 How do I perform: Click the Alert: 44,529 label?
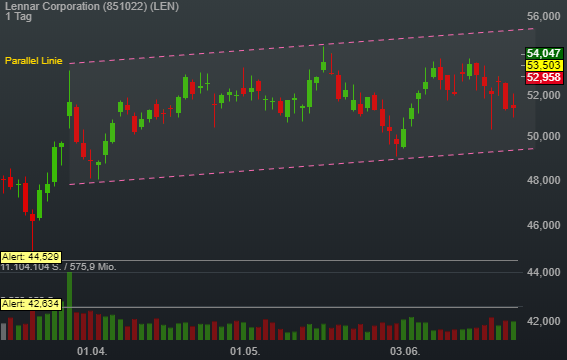31,257
